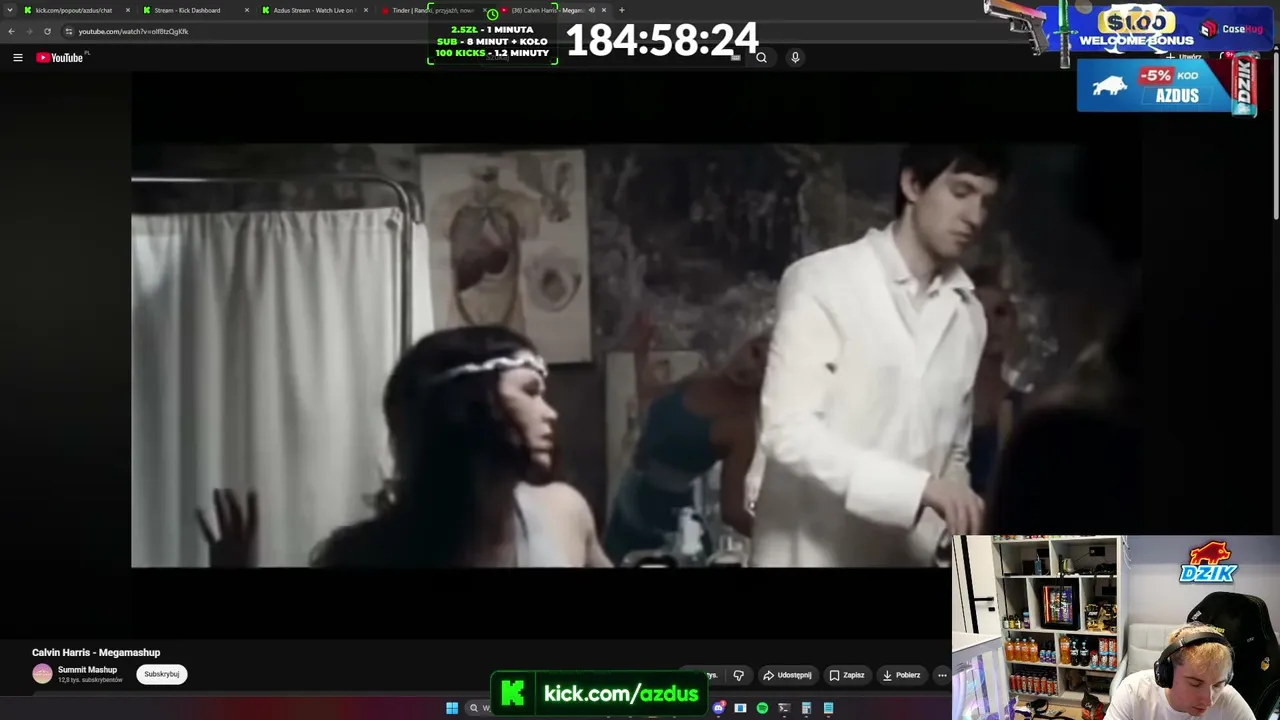Open site information icon beside the URL
1280x720 pixels.
click(69, 31)
